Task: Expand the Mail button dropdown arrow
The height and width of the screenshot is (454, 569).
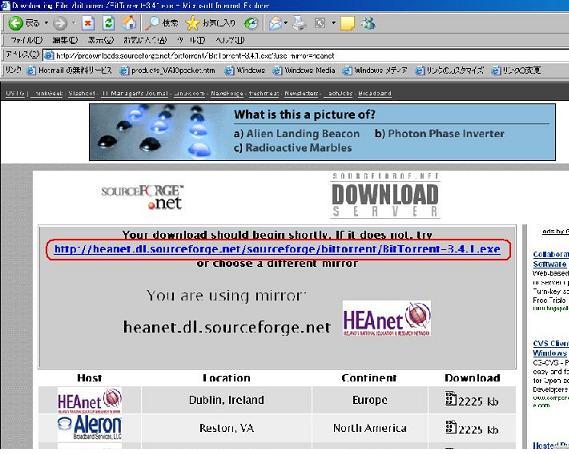Action: 286,23
